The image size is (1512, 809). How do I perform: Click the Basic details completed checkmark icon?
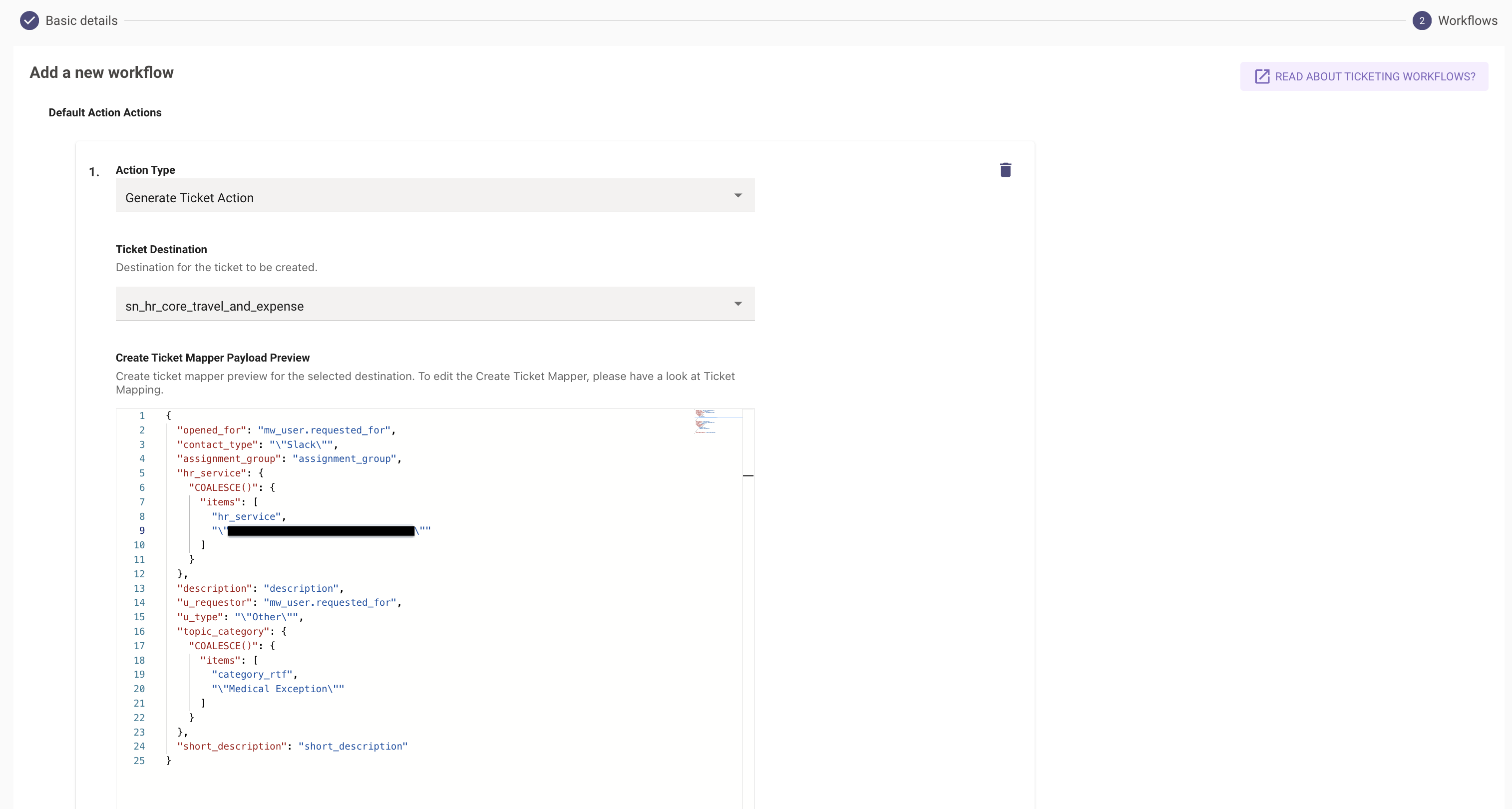[x=29, y=20]
